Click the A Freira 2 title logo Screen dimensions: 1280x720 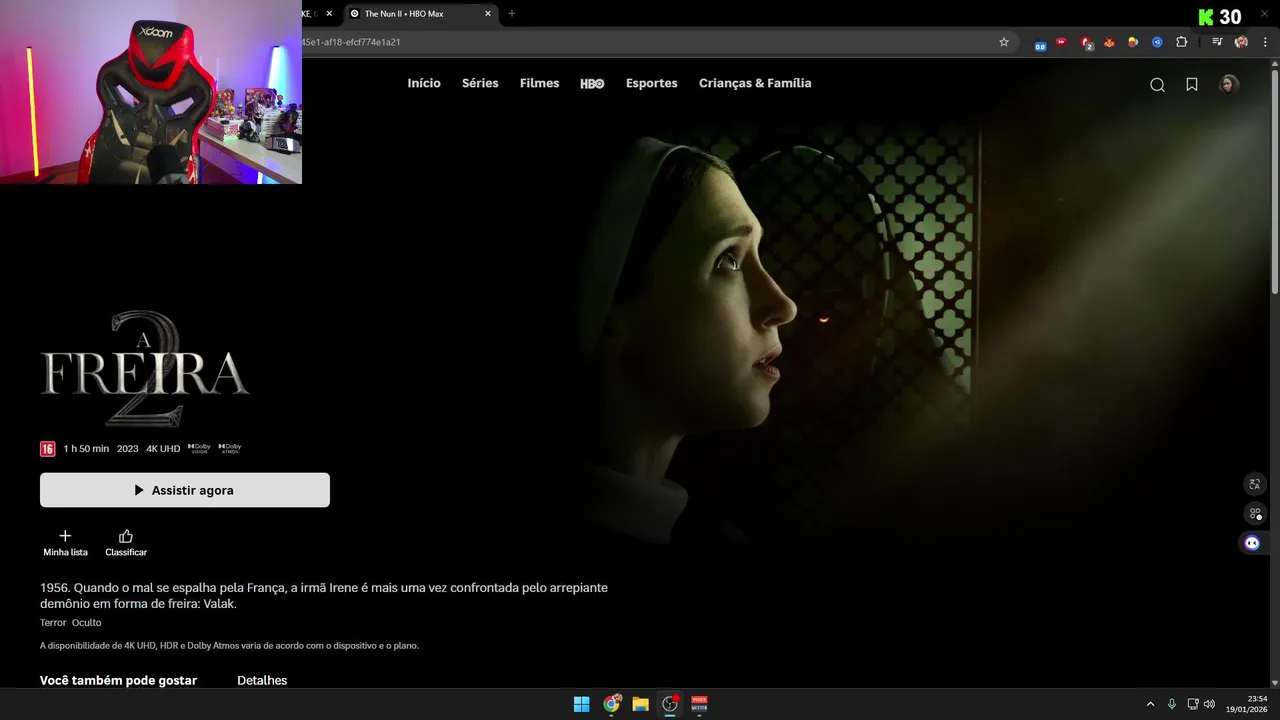tap(145, 368)
